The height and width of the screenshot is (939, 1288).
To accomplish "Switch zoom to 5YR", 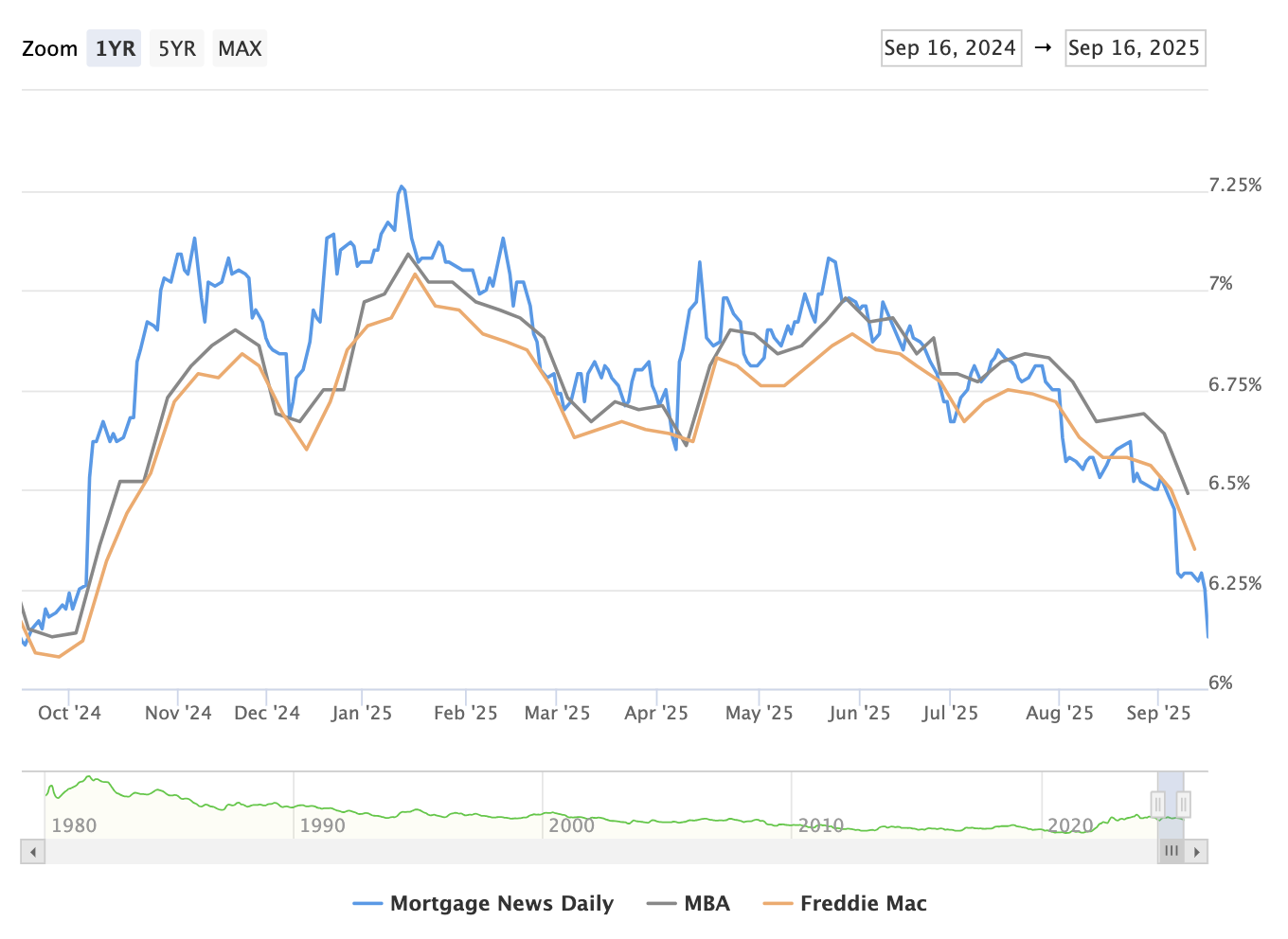I will [x=176, y=48].
